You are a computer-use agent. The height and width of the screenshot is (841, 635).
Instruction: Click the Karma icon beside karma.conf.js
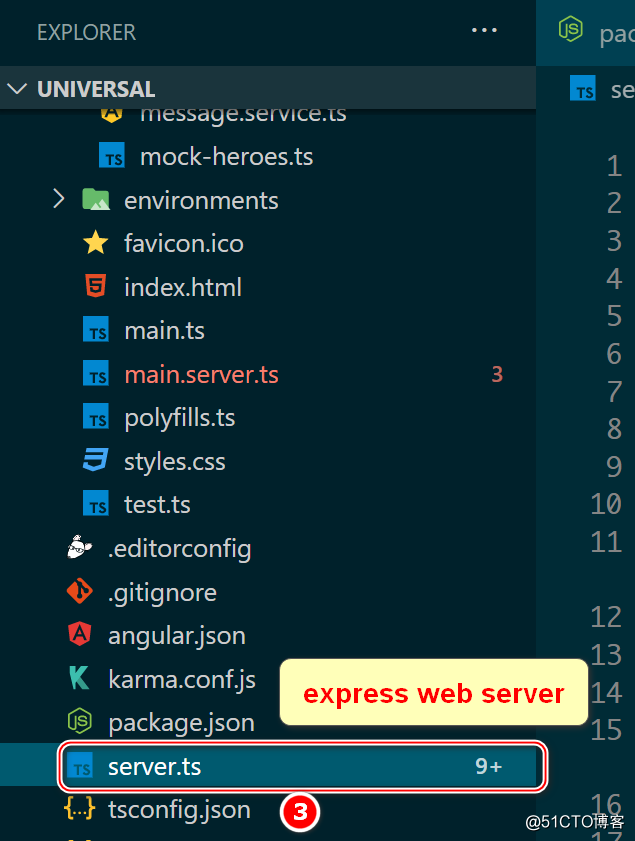coord(79,679)
